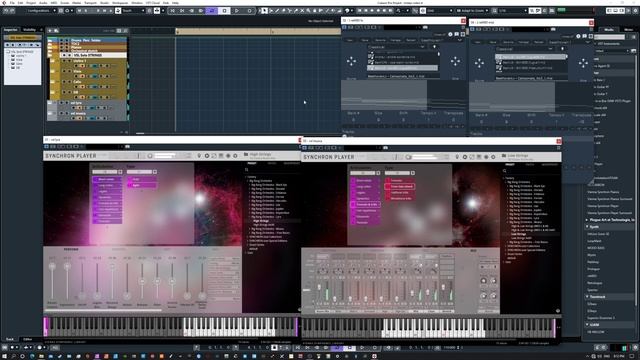Open the MIDI menu
This screenshot has width=640, height=360.
point(54,2)
